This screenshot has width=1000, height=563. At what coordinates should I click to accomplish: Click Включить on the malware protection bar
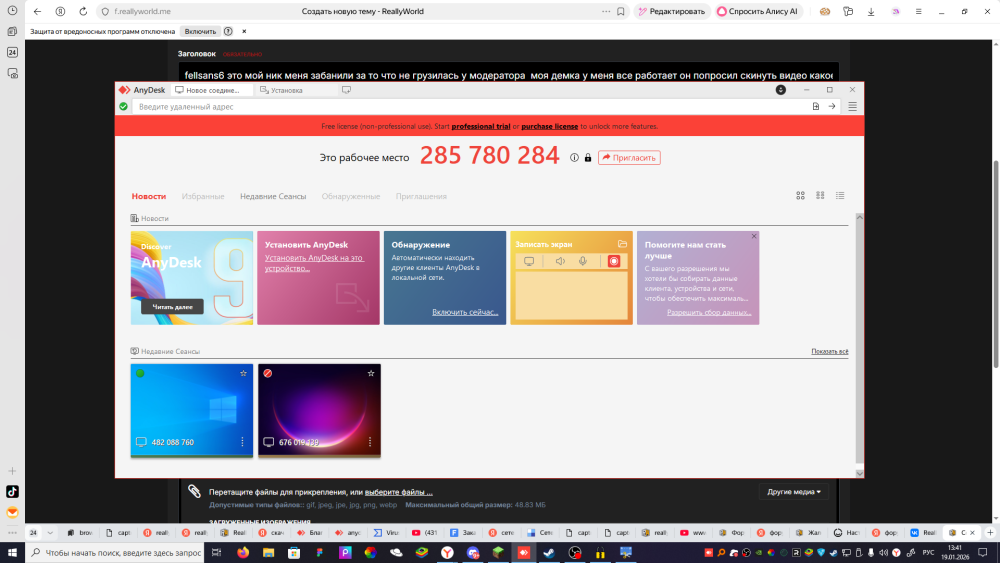[200, 31]
